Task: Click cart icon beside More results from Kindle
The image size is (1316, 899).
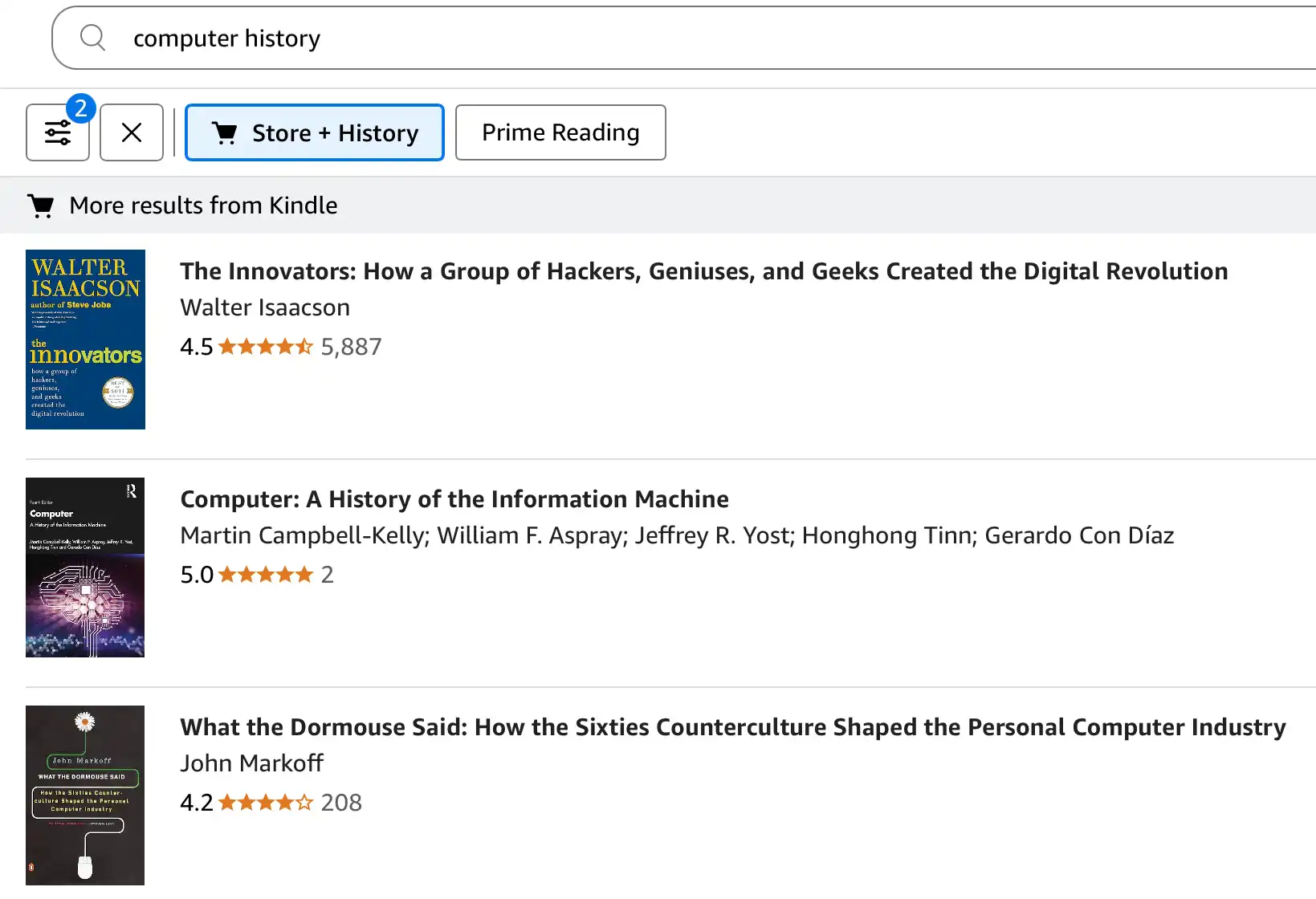Action: pyautogui.click(x=41, y=205)
